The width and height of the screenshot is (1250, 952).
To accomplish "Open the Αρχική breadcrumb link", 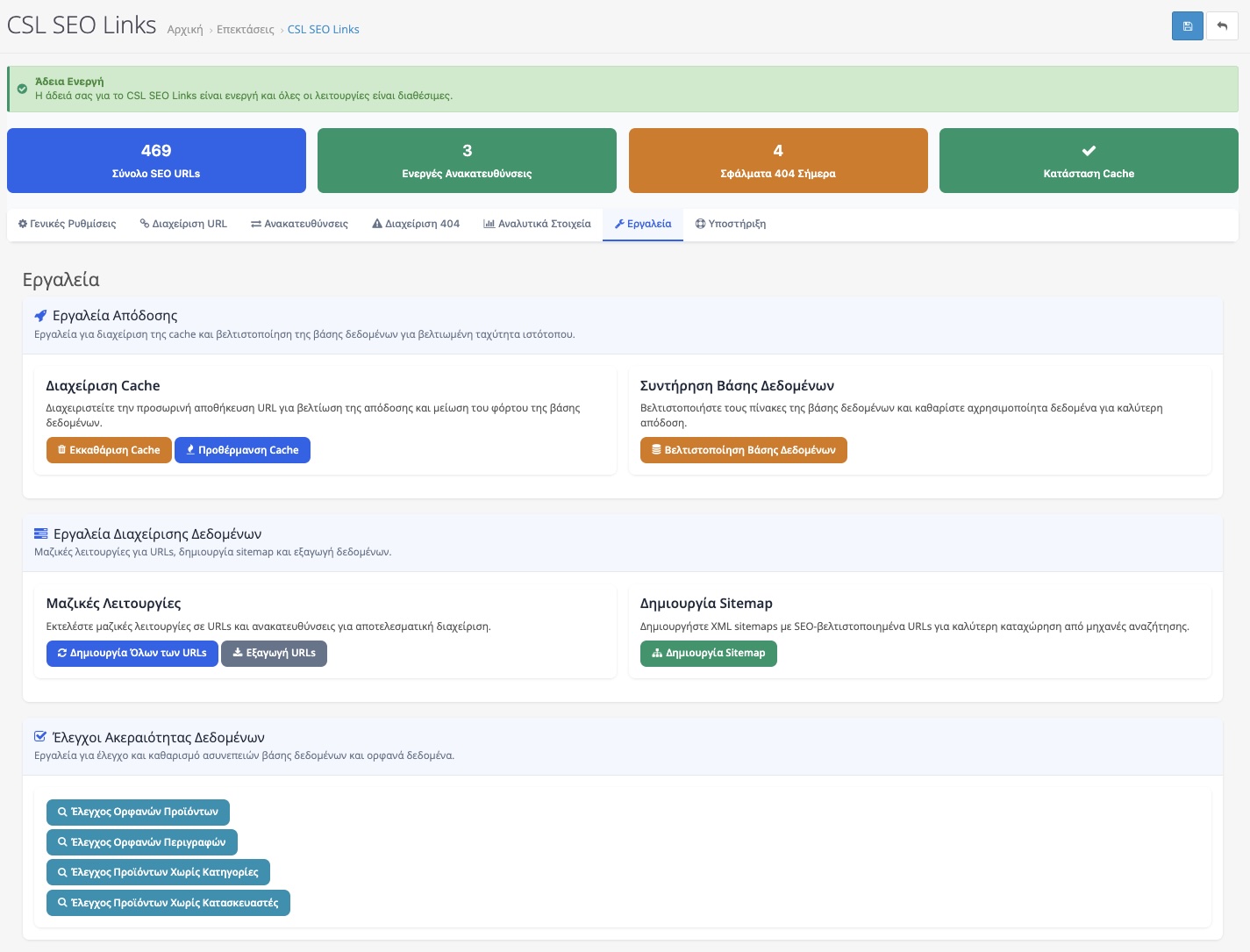I will (185, 30).
